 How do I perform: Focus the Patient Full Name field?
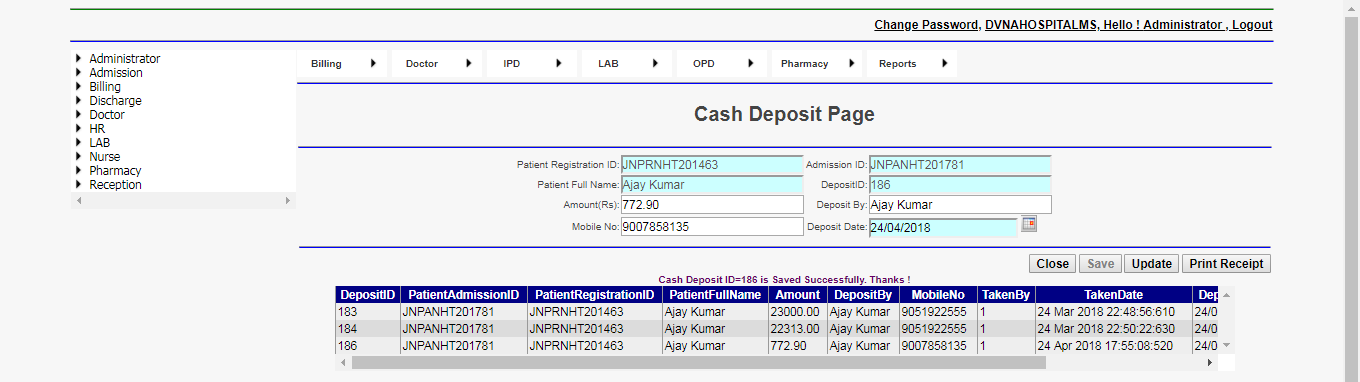pyautogui.click(x=712, y=185)
